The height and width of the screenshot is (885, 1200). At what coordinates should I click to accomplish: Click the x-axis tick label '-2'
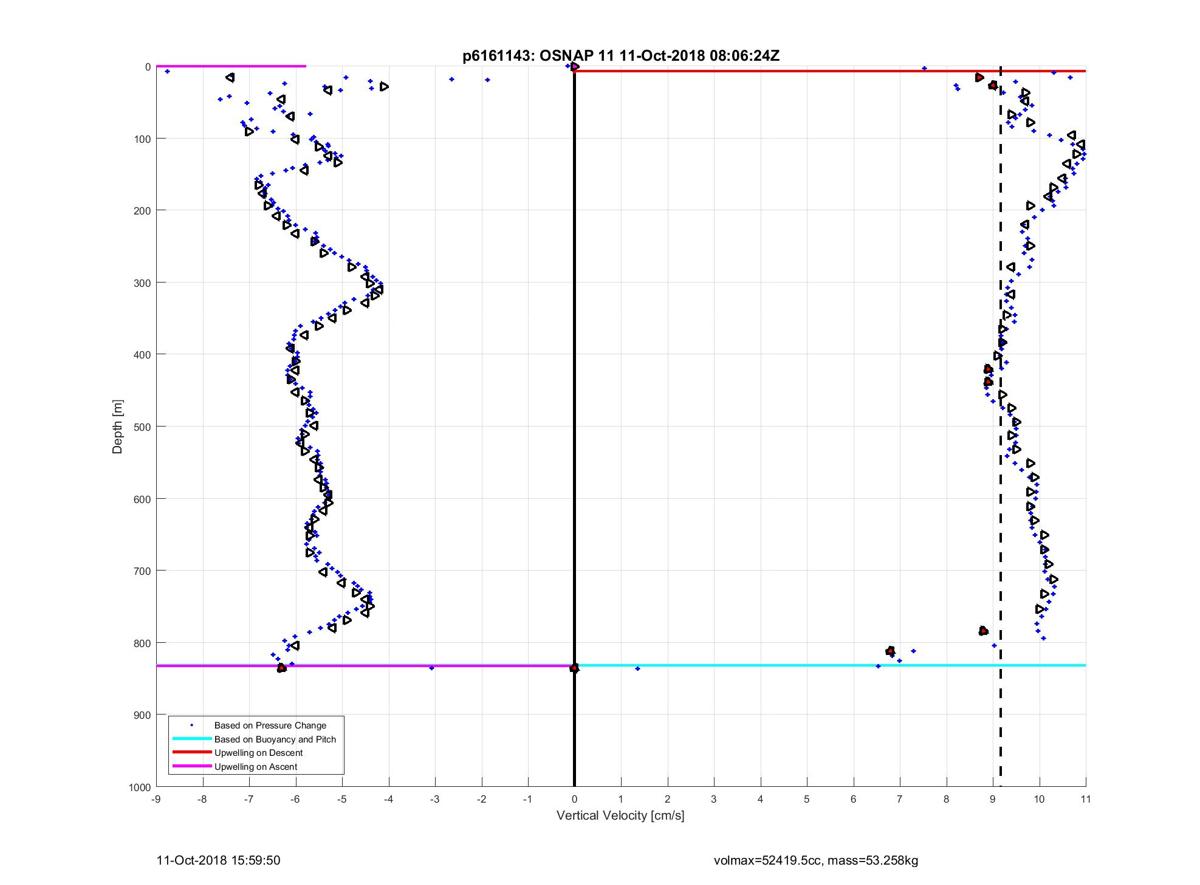(481, 799)
